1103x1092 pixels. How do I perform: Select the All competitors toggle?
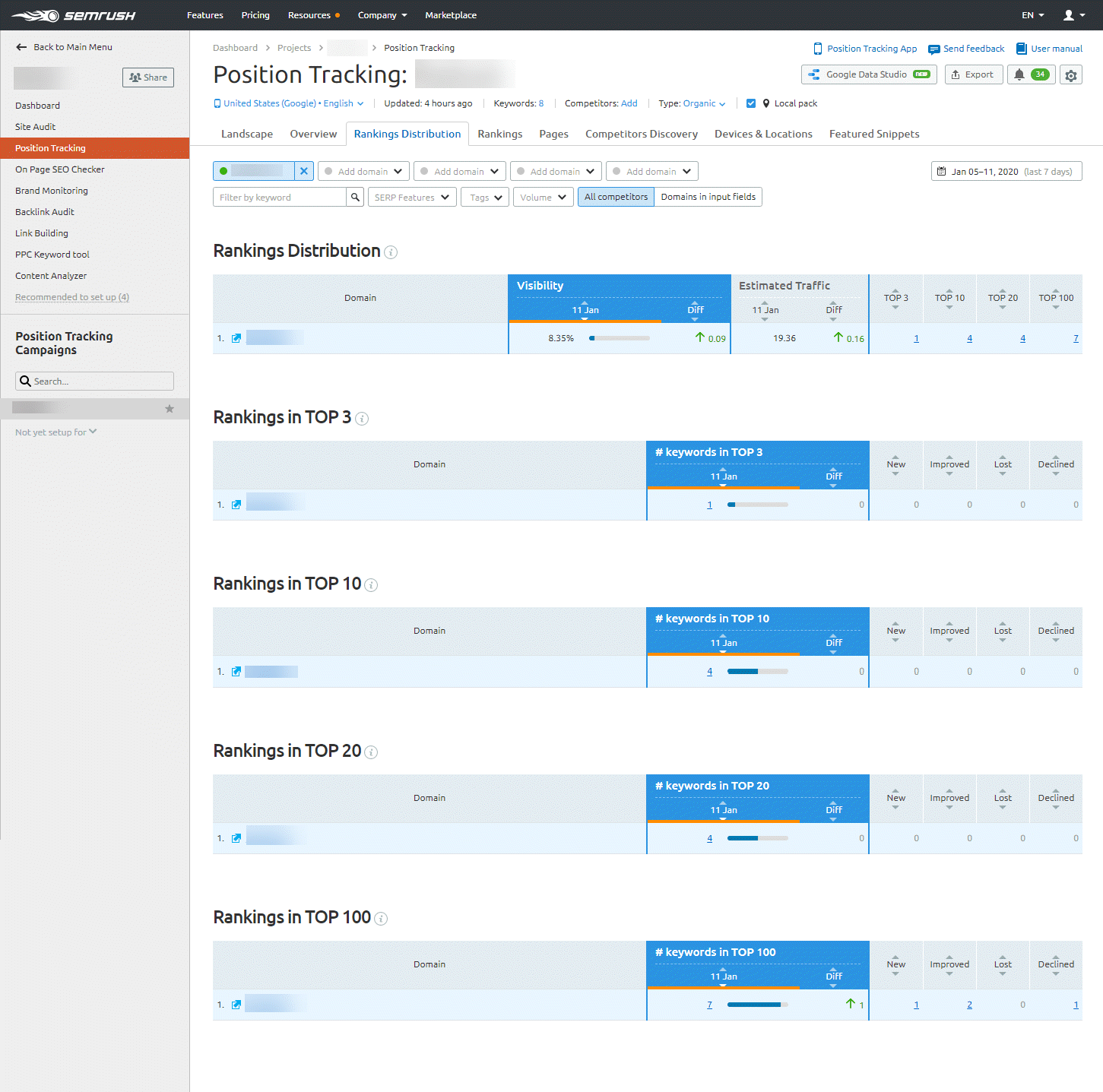[616, 197]
